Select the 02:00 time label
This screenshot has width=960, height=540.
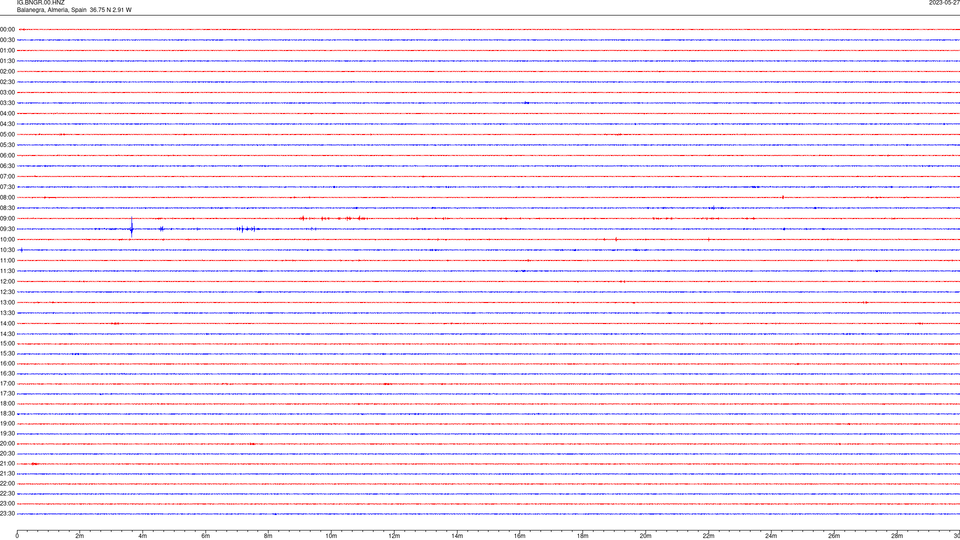point(7,72)
